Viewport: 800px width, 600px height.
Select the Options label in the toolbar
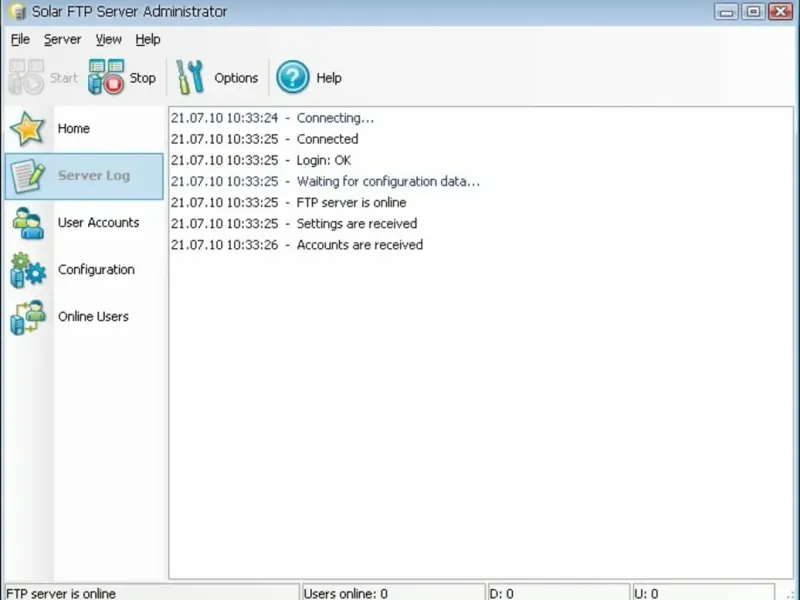click(236, 78)
